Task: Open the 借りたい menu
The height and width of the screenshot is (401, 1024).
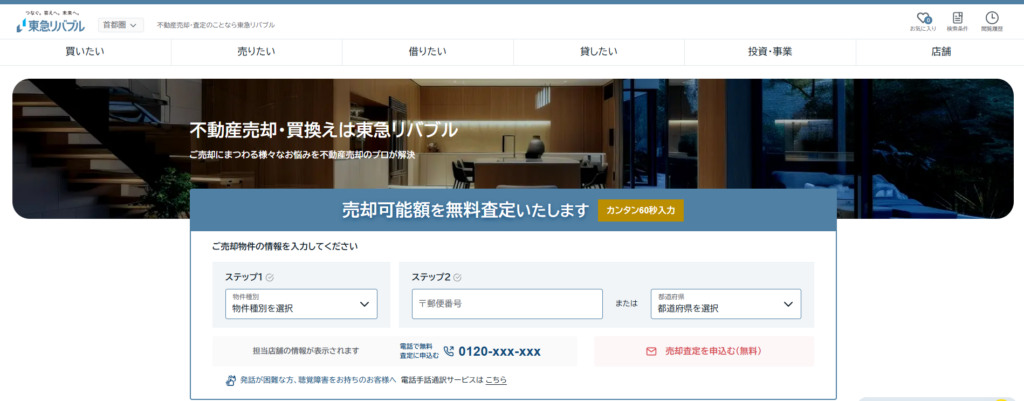Action: 427,52
